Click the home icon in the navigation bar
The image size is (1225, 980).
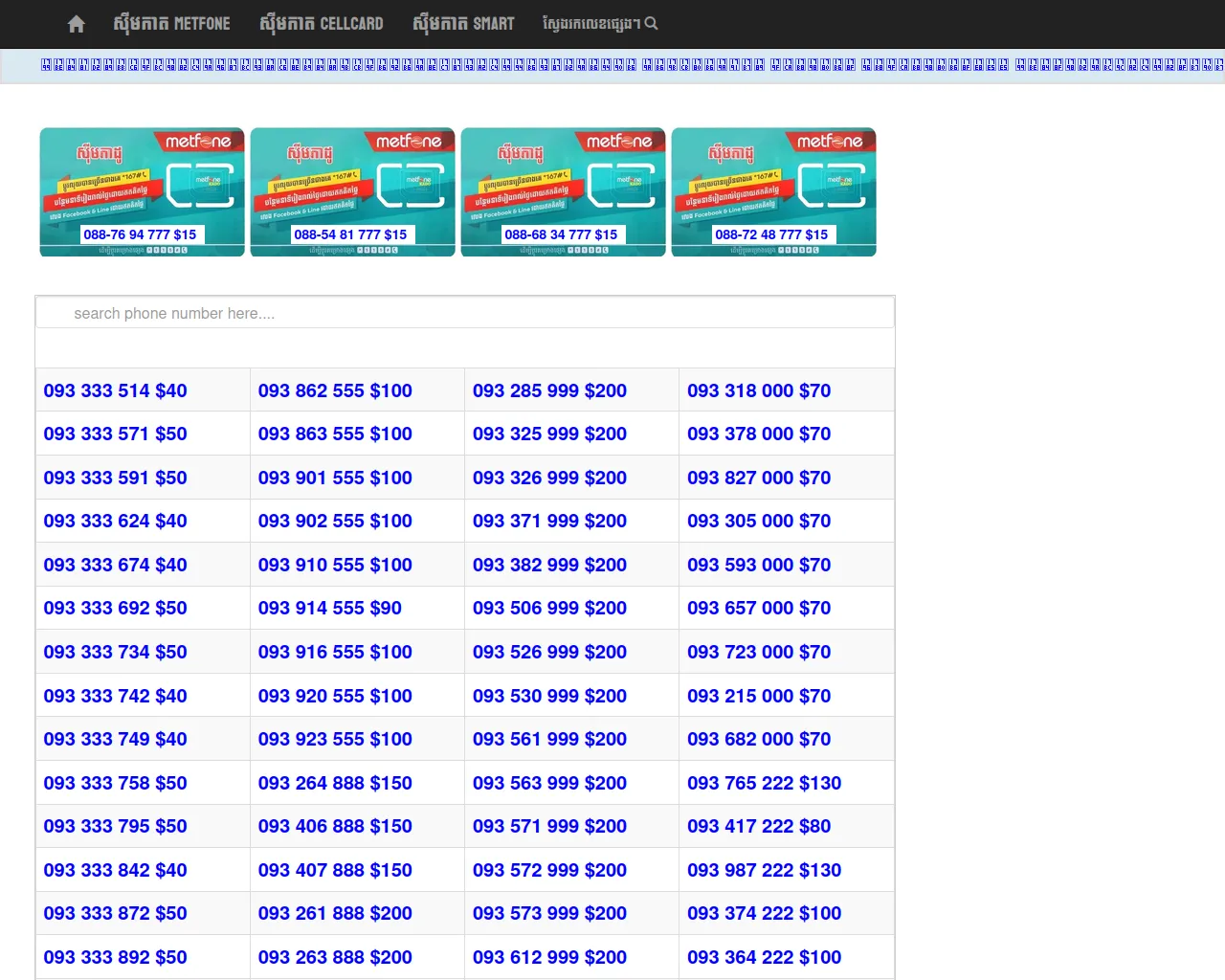pos(76,24)
